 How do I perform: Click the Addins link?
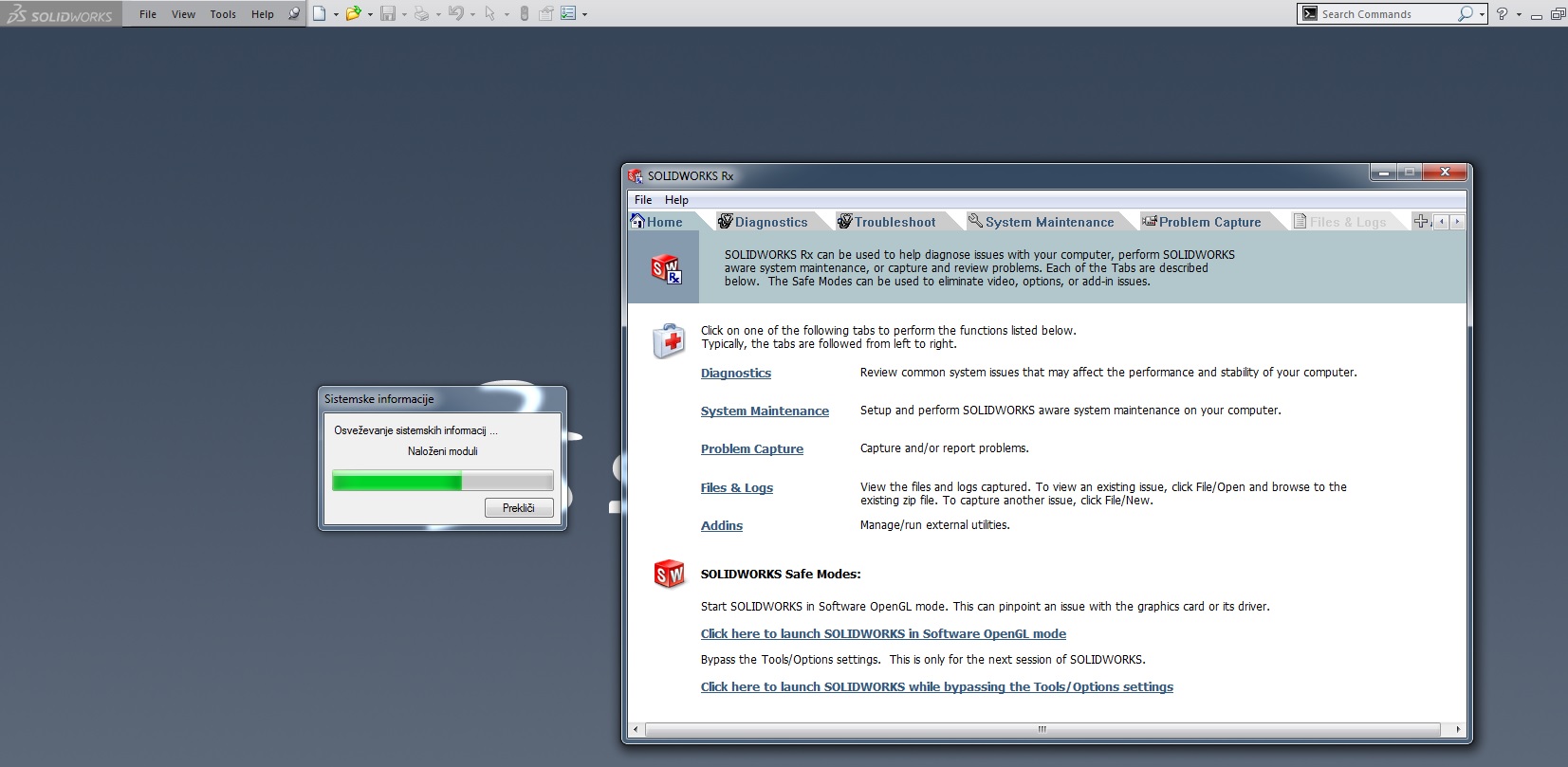pyautogui.click(x=721, y=526)
